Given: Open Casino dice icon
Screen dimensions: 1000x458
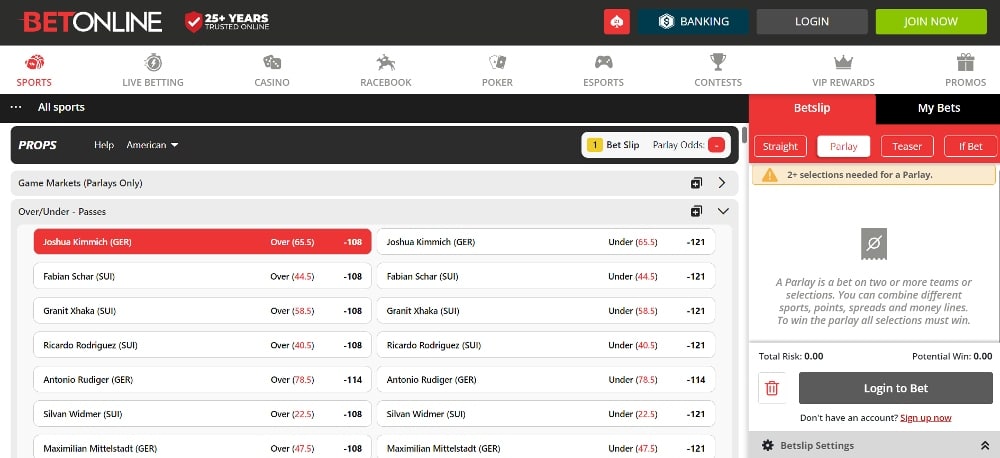Looking at the screenshot, I should pyautogui.click(x=272, y=63).
